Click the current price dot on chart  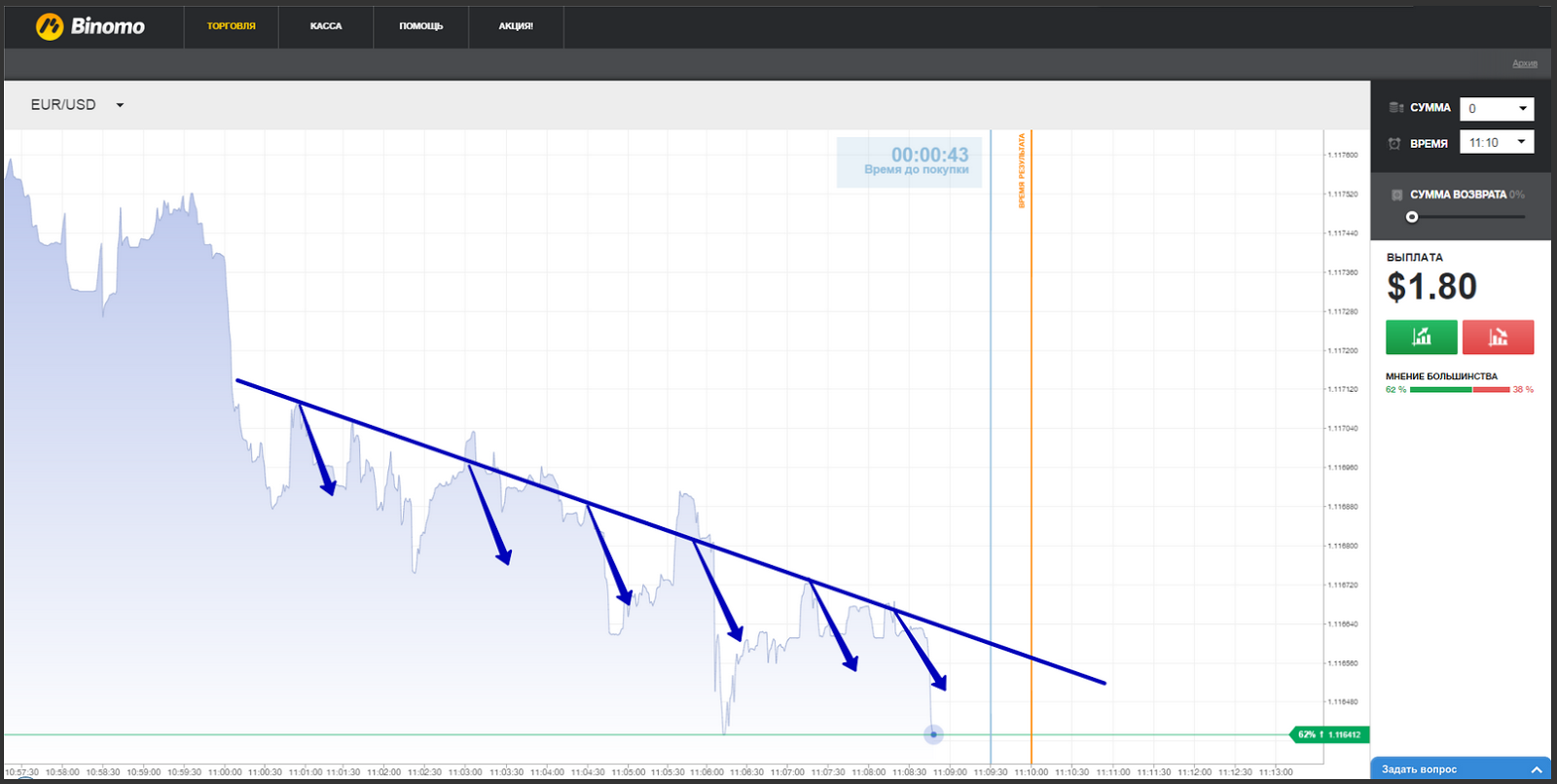(933, 734)
